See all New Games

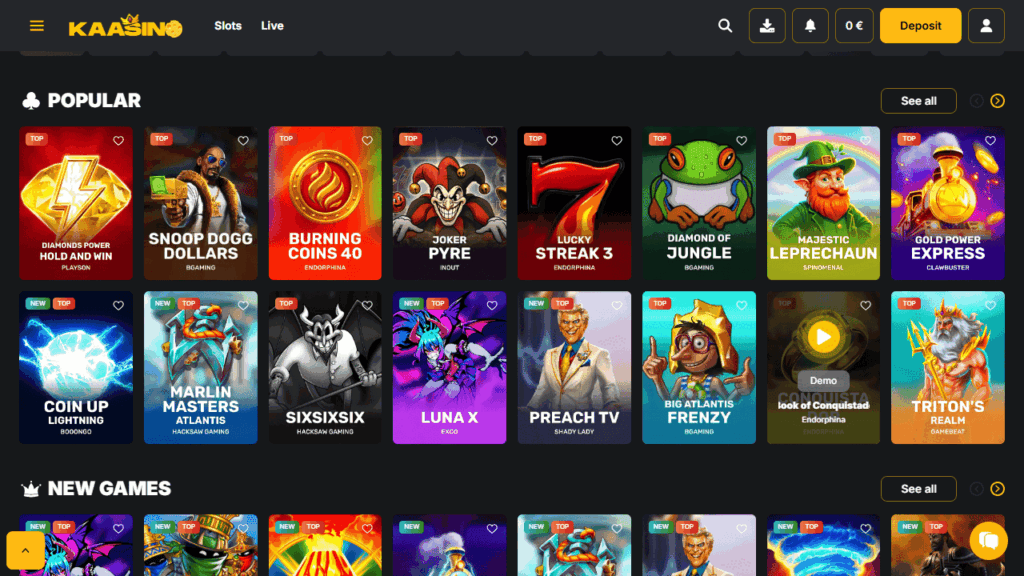tap(918, 488)
